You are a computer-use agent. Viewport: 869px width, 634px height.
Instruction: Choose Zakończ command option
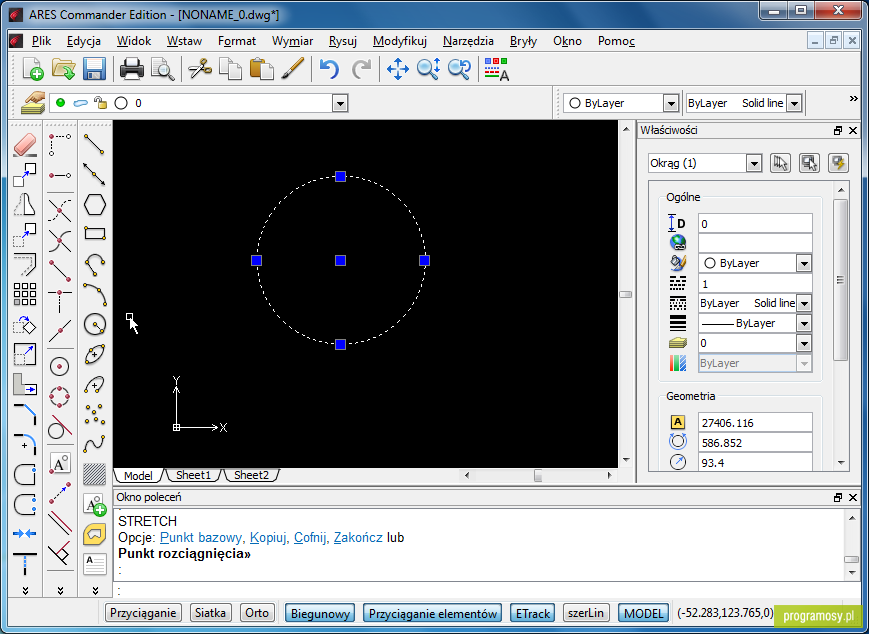coord(358,537)
